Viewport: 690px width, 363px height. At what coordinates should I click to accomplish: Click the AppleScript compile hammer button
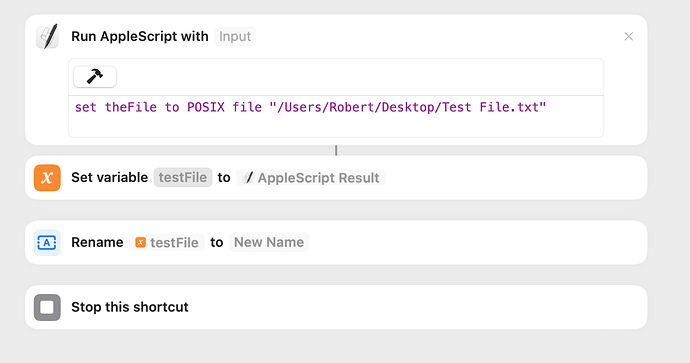click(95, 77)
